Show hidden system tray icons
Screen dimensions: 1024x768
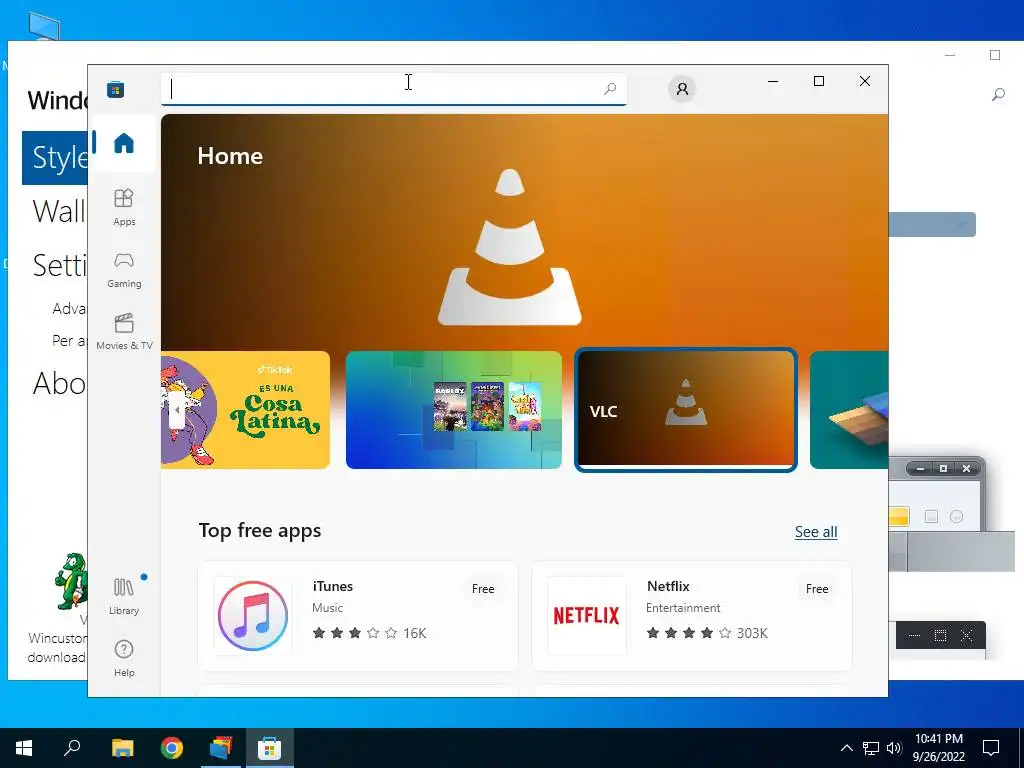(846, 748)
